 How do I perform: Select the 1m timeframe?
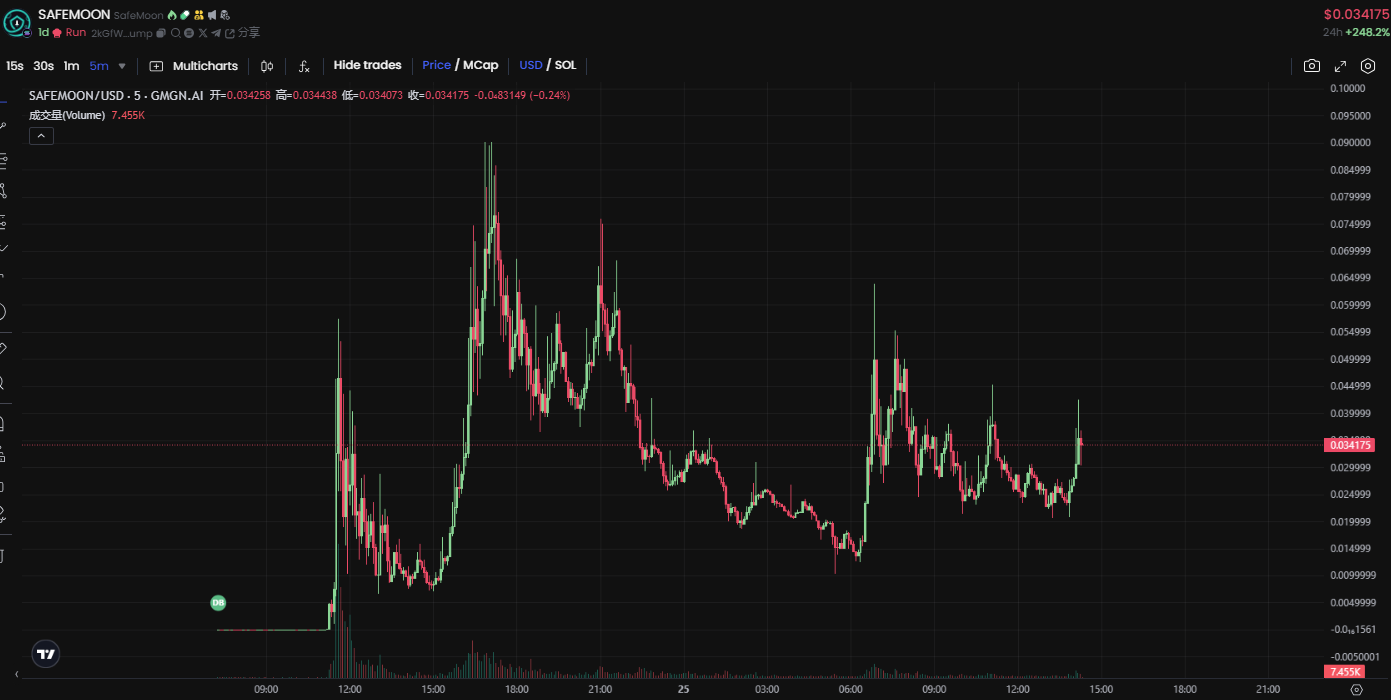[x=71, y=66]
